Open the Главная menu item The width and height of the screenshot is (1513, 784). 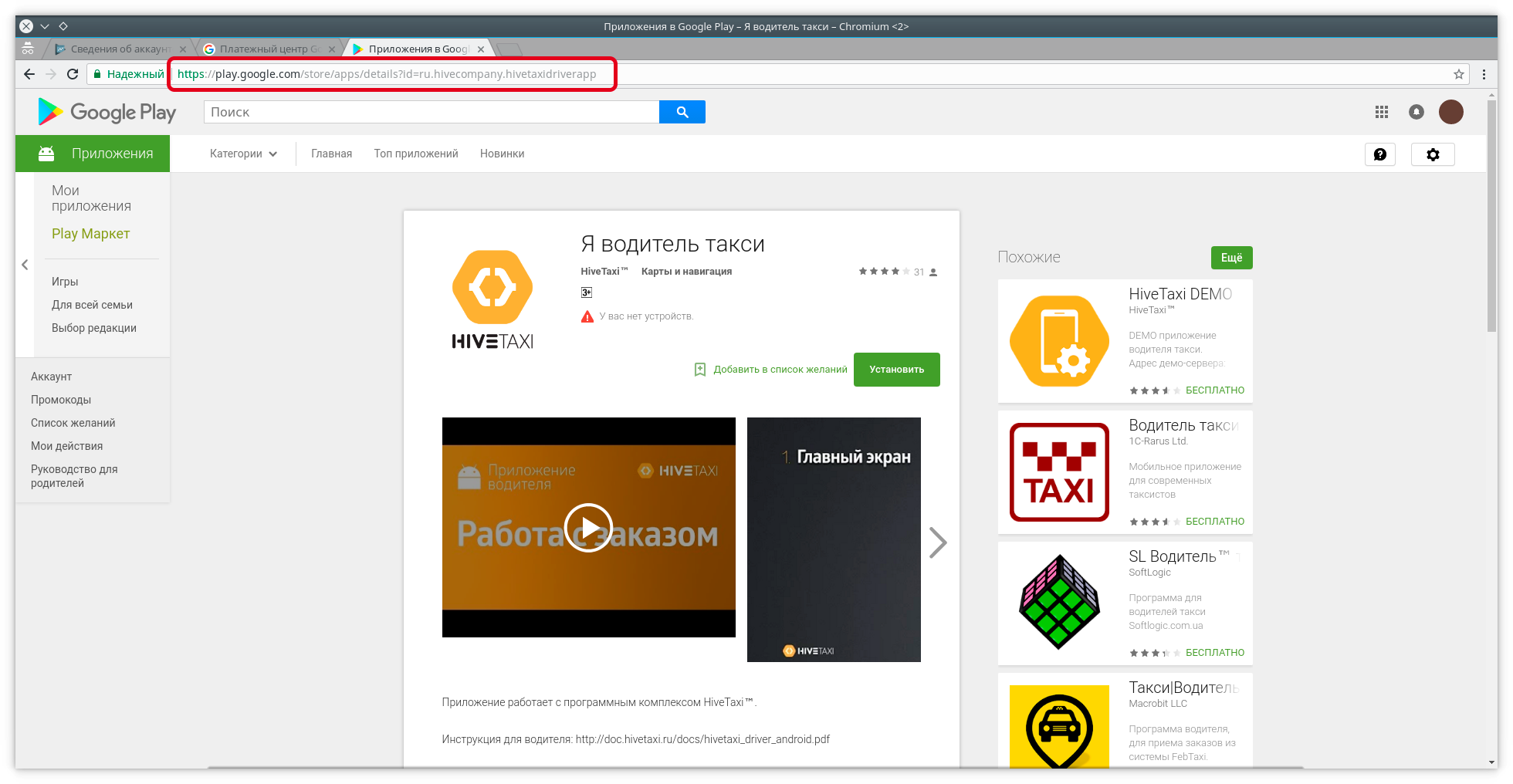click(332, 154)
